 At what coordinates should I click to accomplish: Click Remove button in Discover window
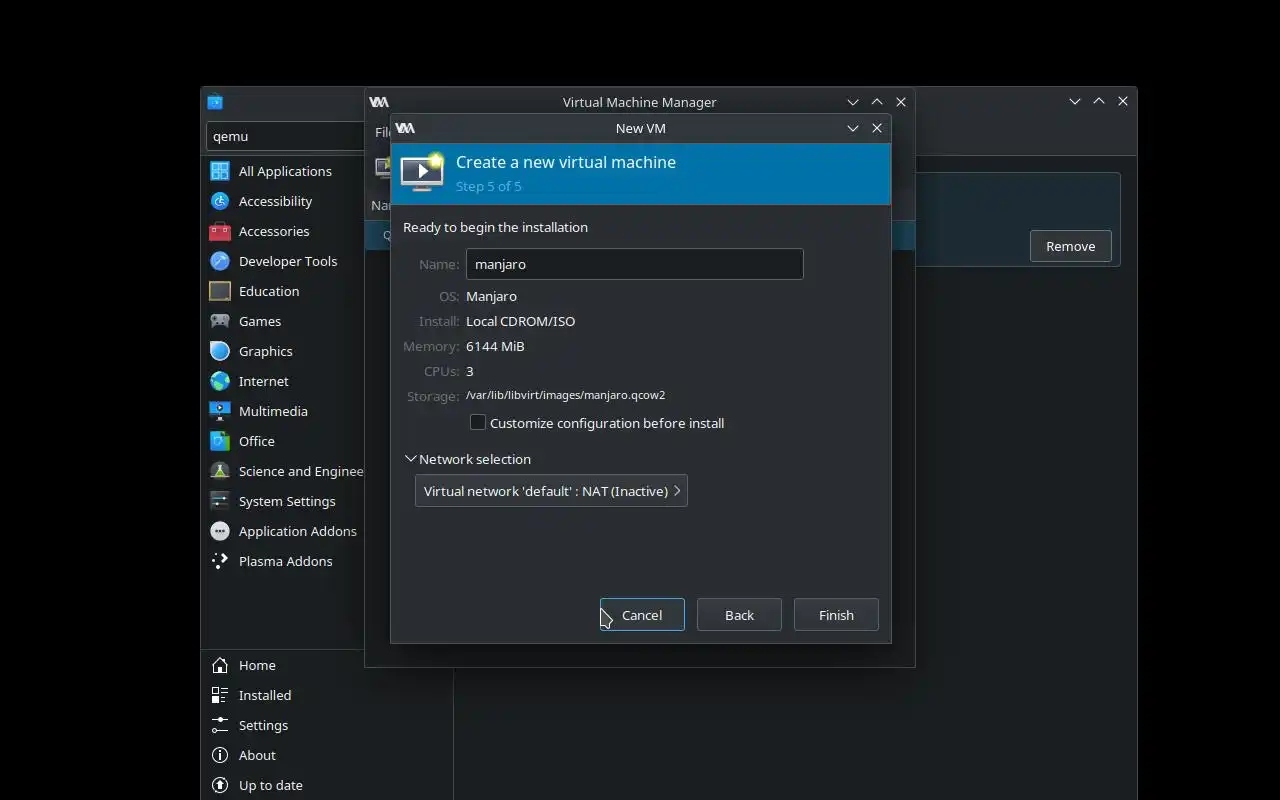coord(1070,246)
